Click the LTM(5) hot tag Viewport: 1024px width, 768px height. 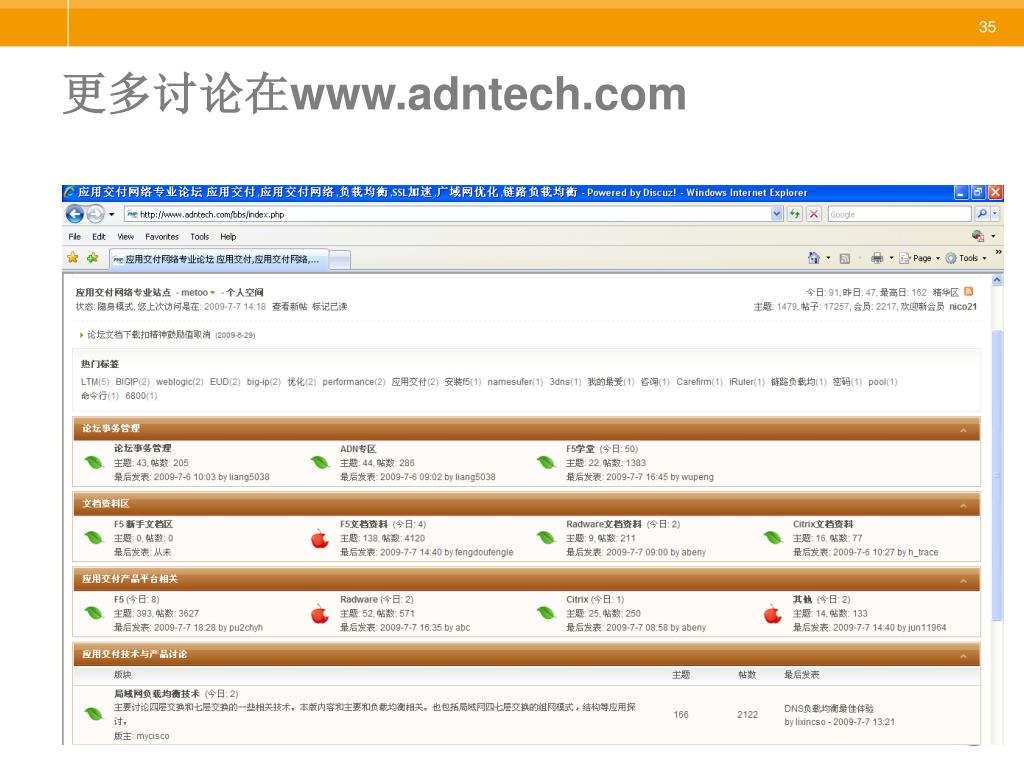[x=95, y=382]
